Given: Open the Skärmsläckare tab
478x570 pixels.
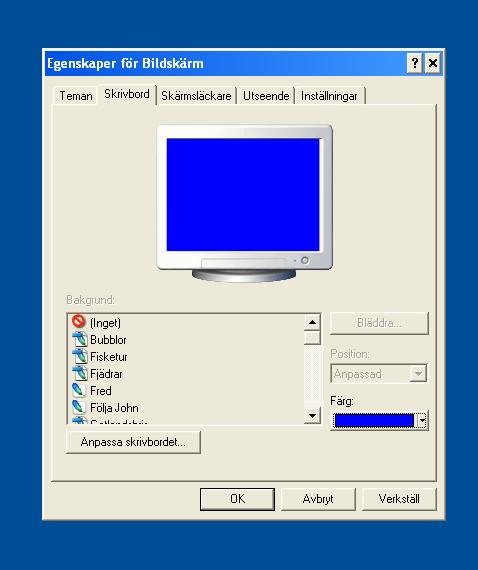Looking at the screenshot, I should coord(196,96).
